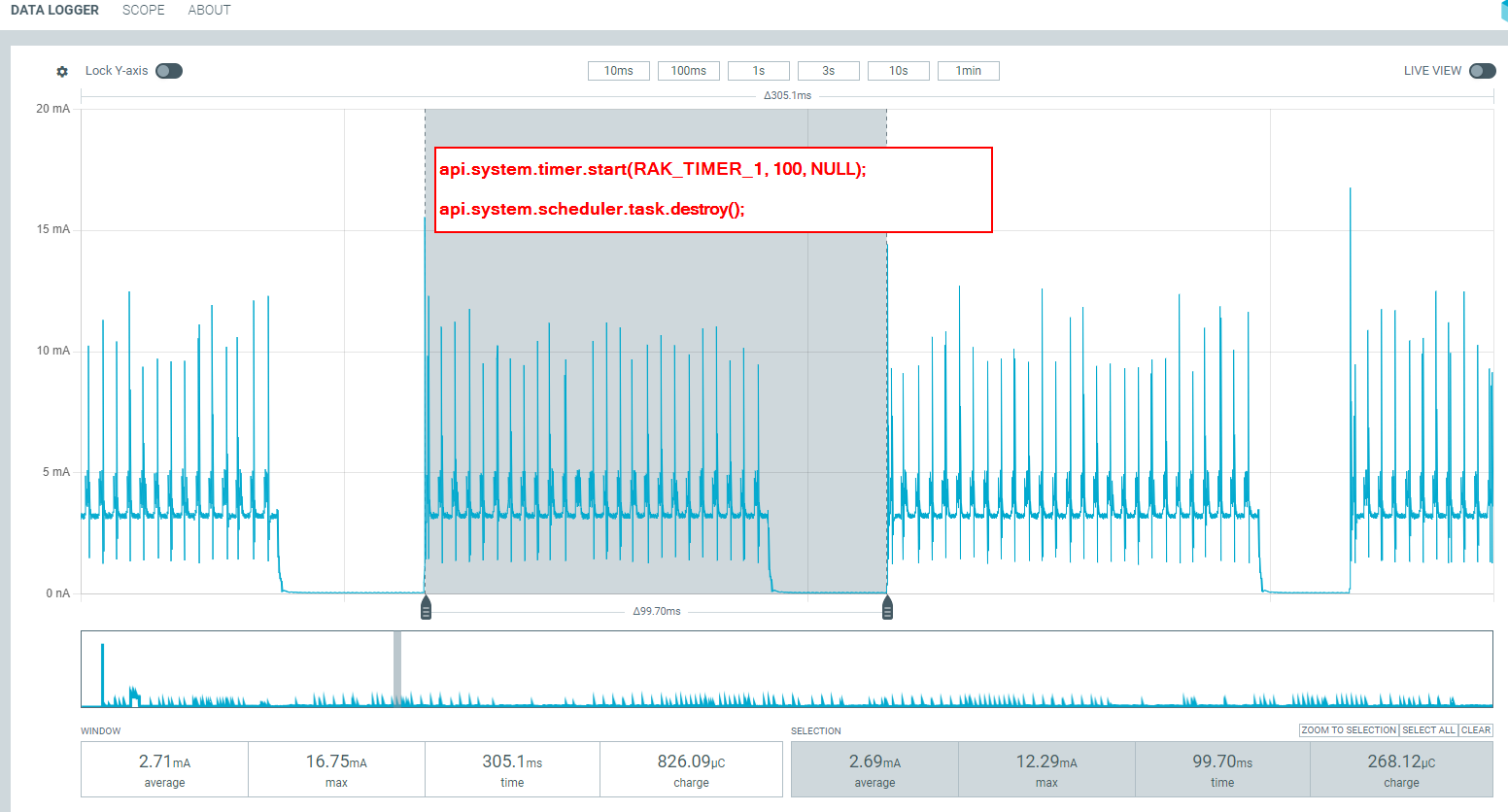Select the Data Logger tab
Image resolution: width=1508 pixels, height=812 pixels.
pos(54,10)
